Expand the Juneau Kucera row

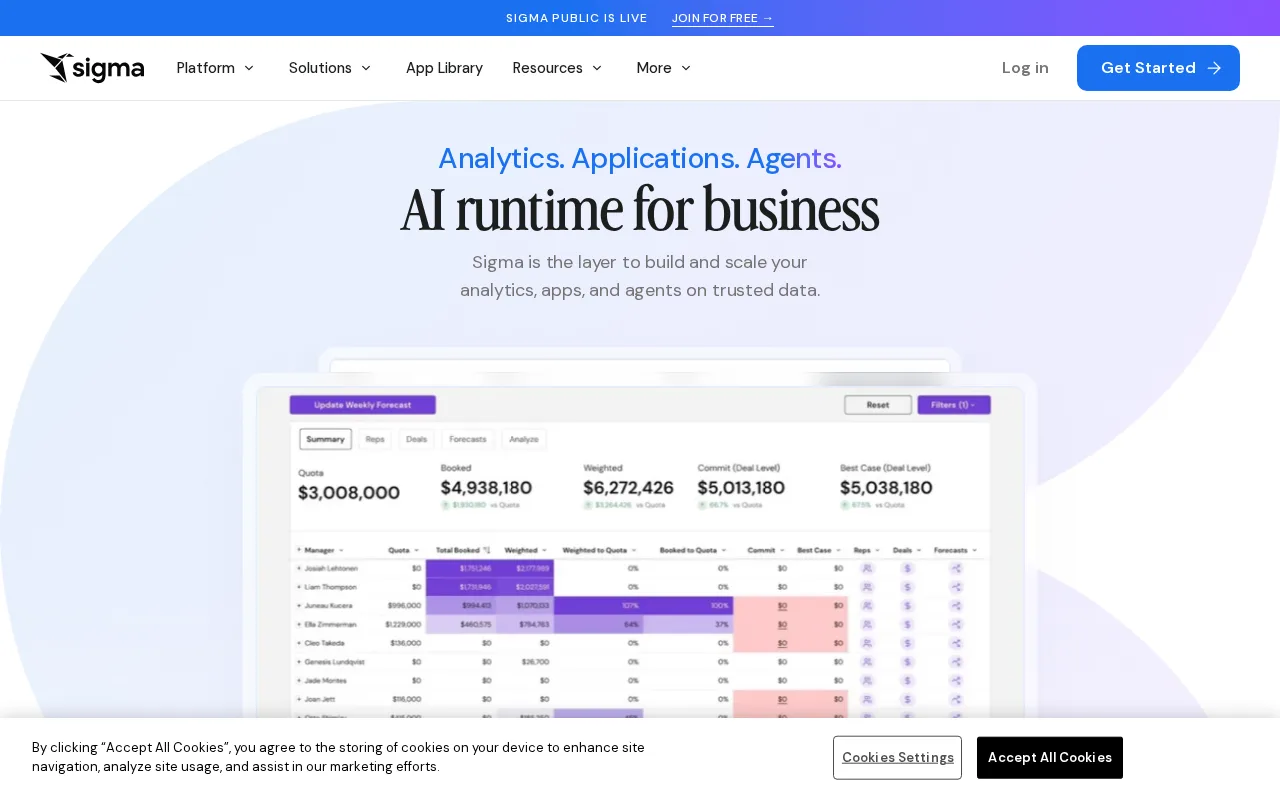(299, 605)
